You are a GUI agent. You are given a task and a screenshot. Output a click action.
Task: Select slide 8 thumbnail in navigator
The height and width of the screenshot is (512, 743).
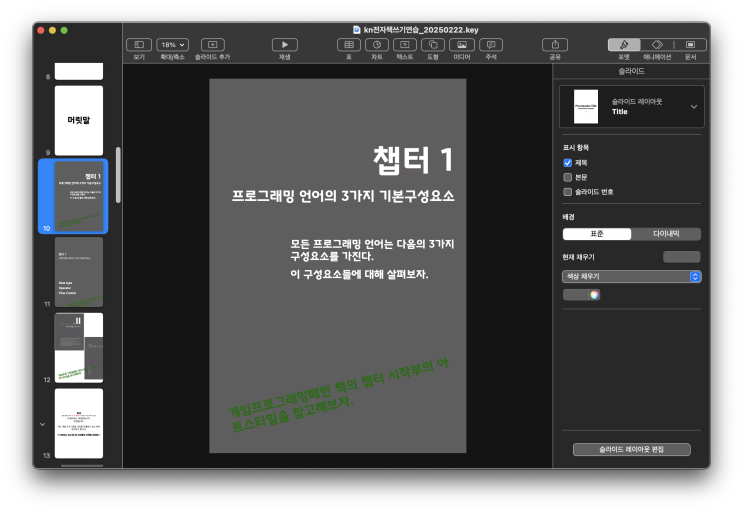79,71
